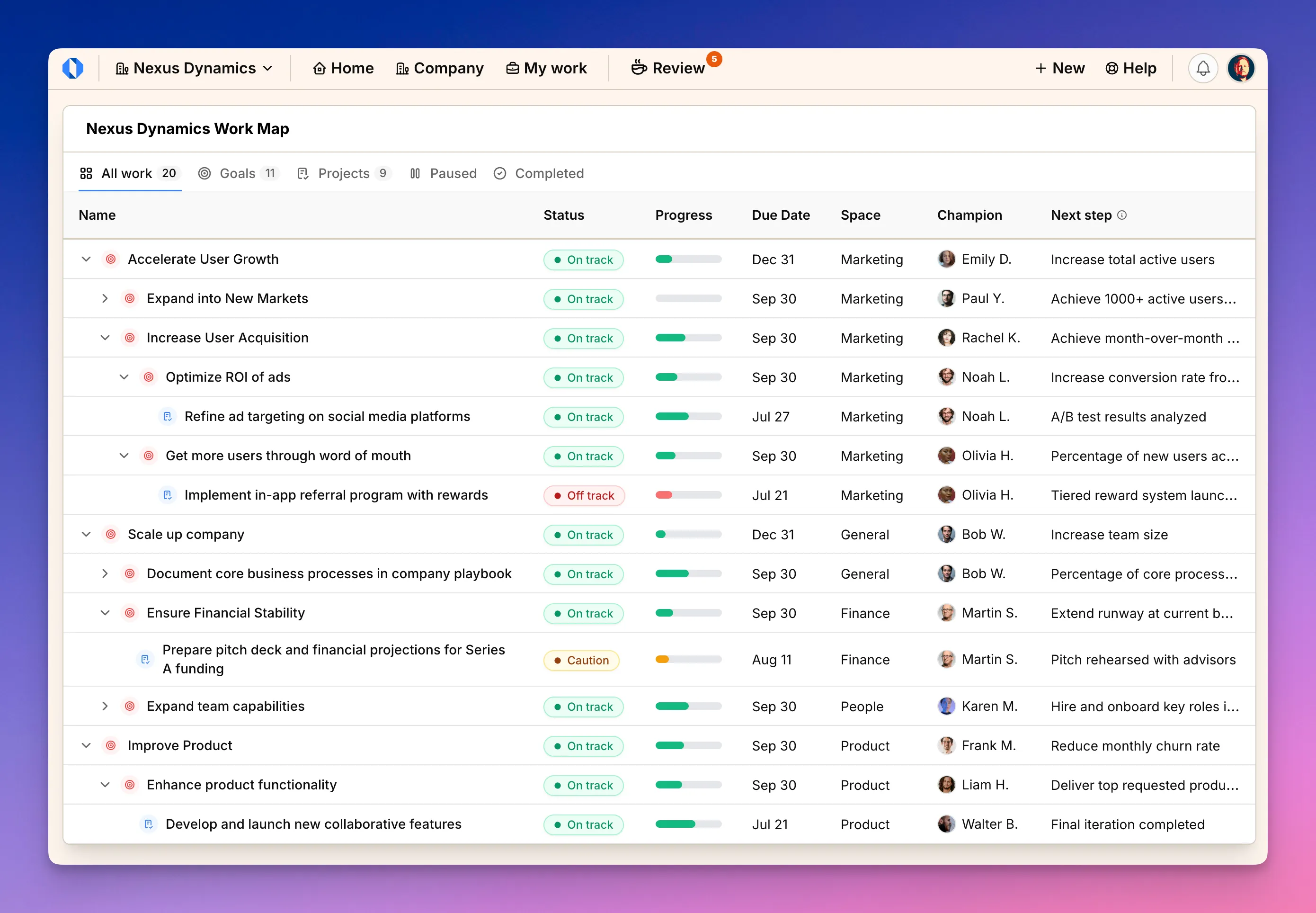Click the Off track status pill
The height and width of the screenshot is (913, 1316).
[584, 495]
